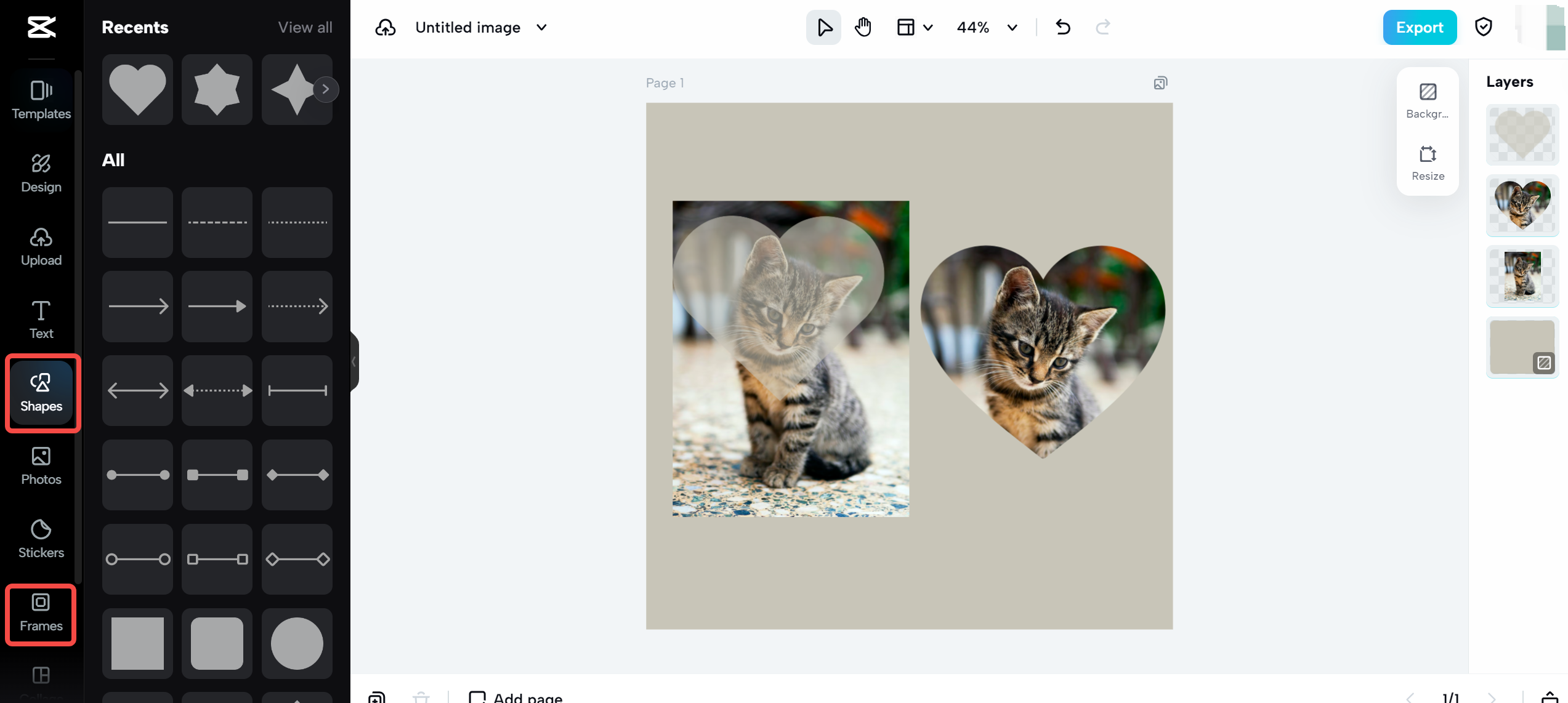The height and width of the screenshot is (703, 1568).
Task: Open the Background tool
Action: pos(1427,100)
